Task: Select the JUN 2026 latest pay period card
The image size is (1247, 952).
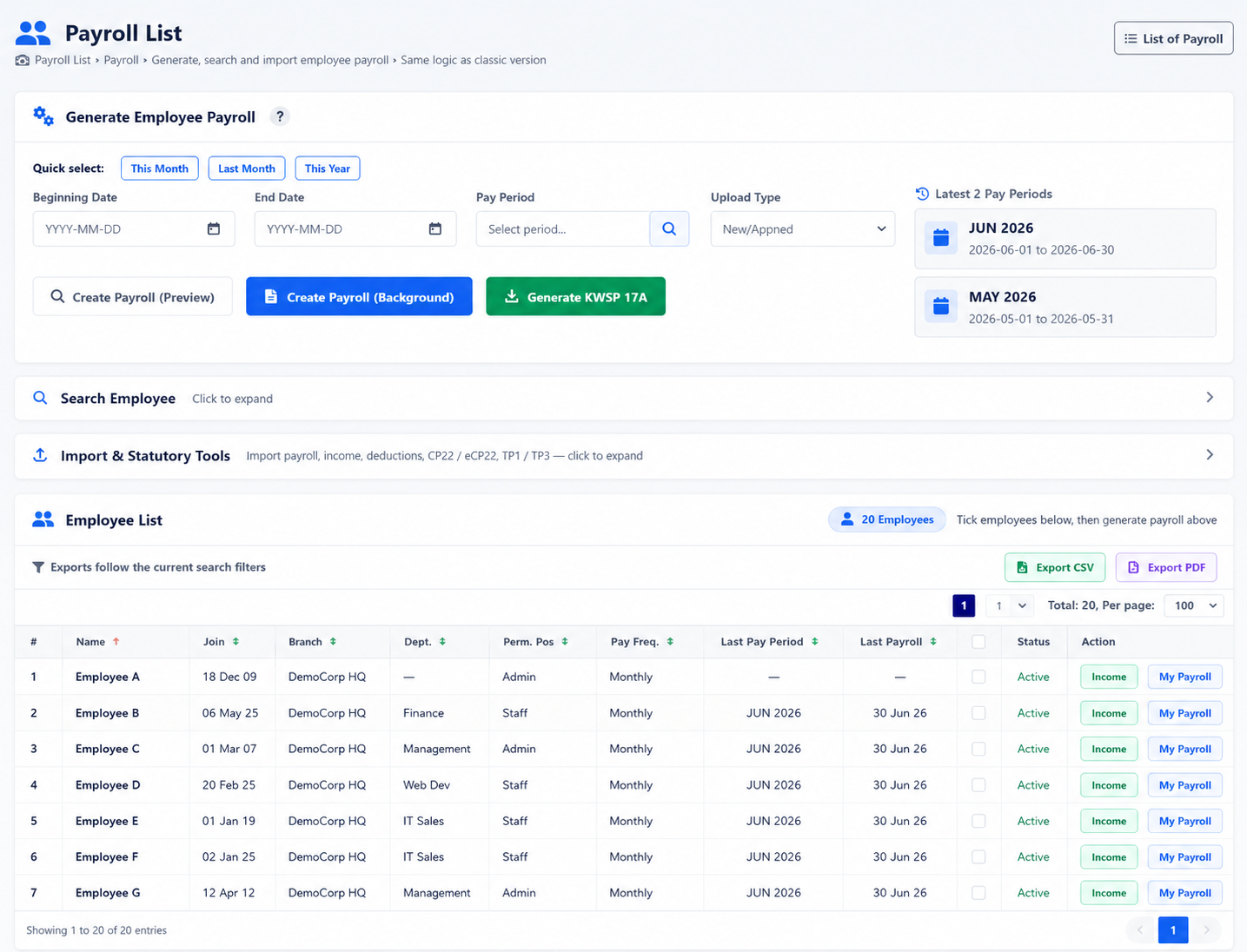Action: tap(1065, 238)
